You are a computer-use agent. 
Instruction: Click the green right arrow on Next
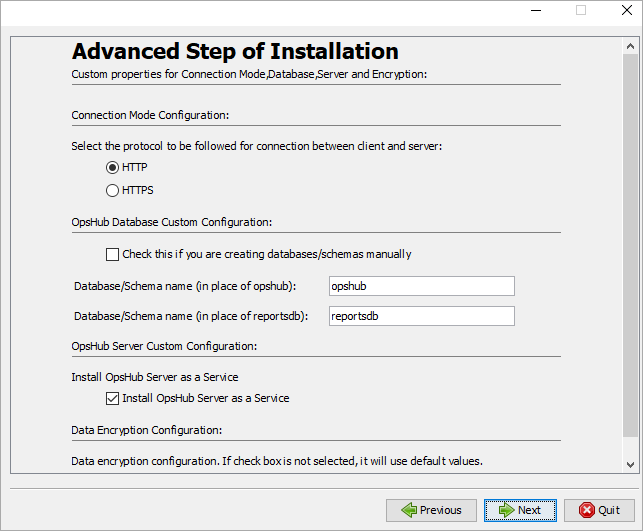[x=506, y=510]
